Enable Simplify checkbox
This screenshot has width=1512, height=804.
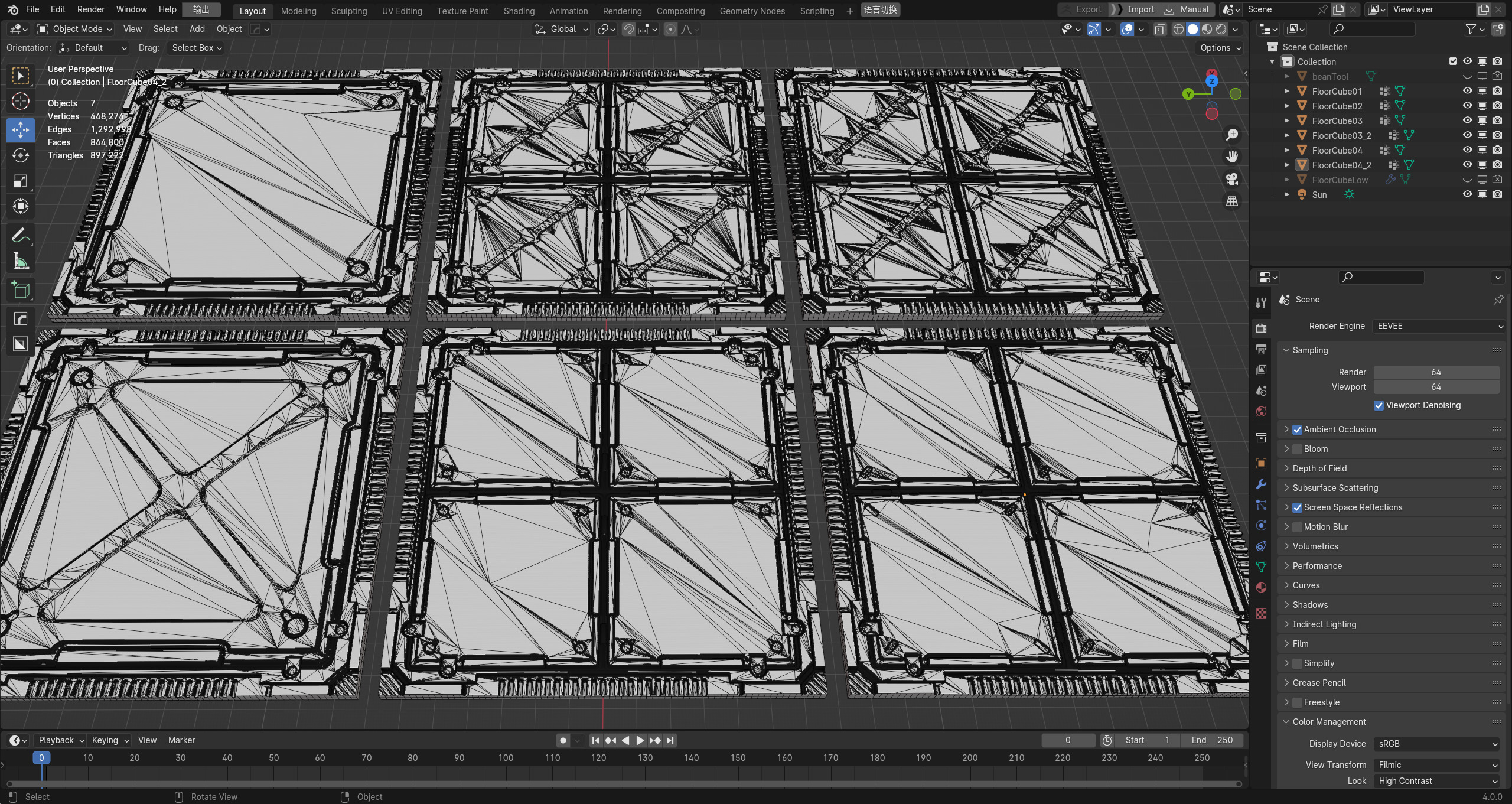pos(1298,663)
